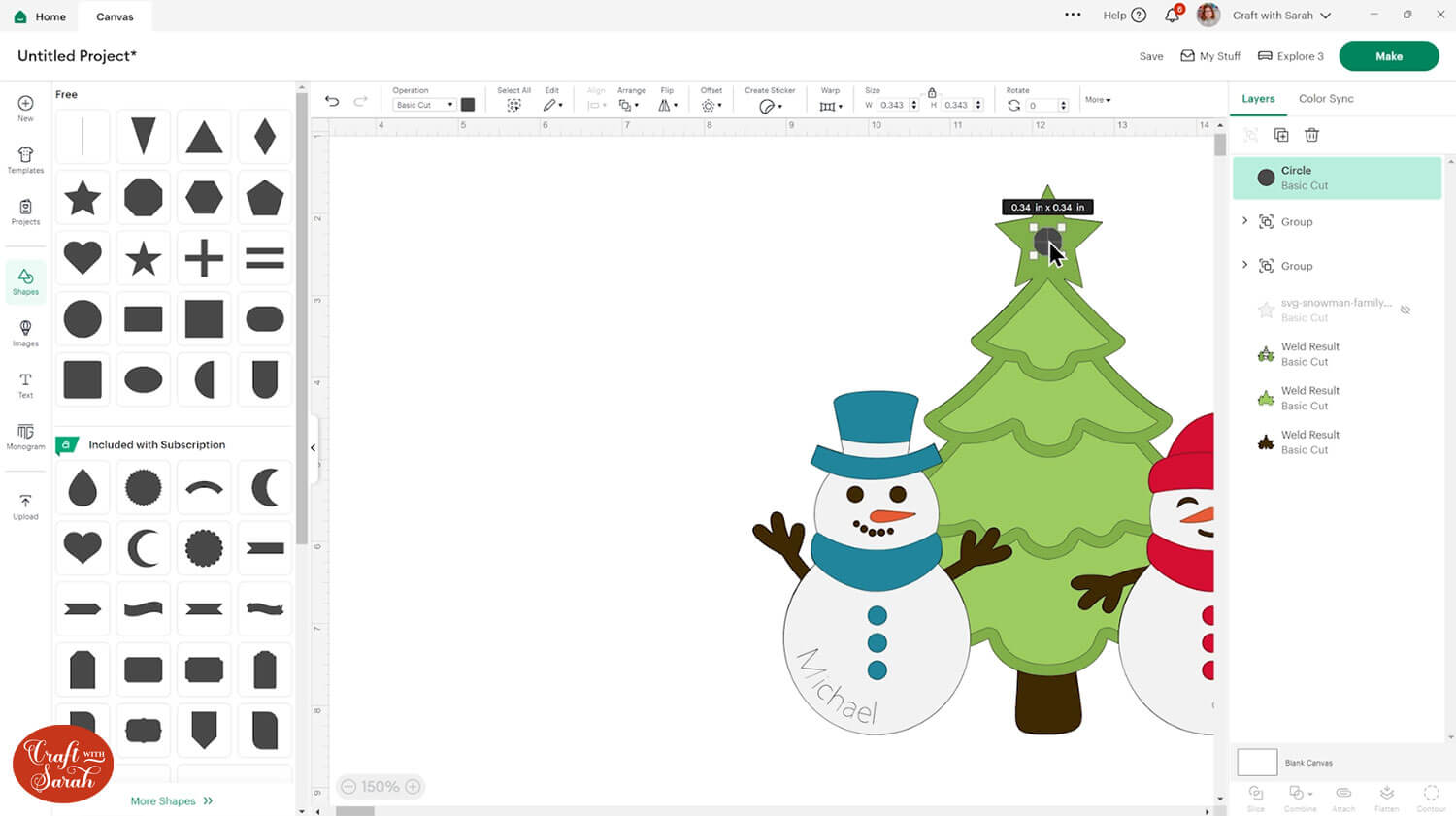Viewport: 1456px width, 816px height.
Task: Expand the first Group layer
Action: click(x=1244, y=221)
